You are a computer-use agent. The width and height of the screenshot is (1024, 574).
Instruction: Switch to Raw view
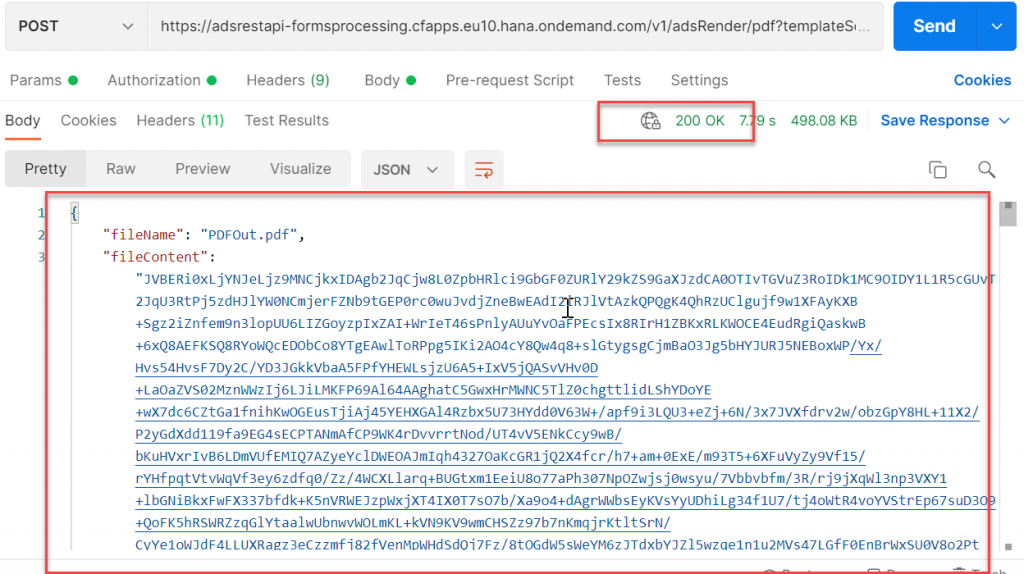[x=121, y=169]
